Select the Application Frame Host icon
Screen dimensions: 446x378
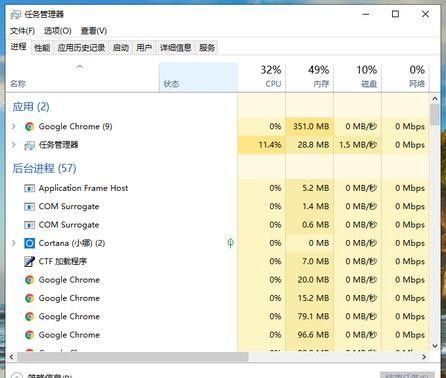pos(29,188)
